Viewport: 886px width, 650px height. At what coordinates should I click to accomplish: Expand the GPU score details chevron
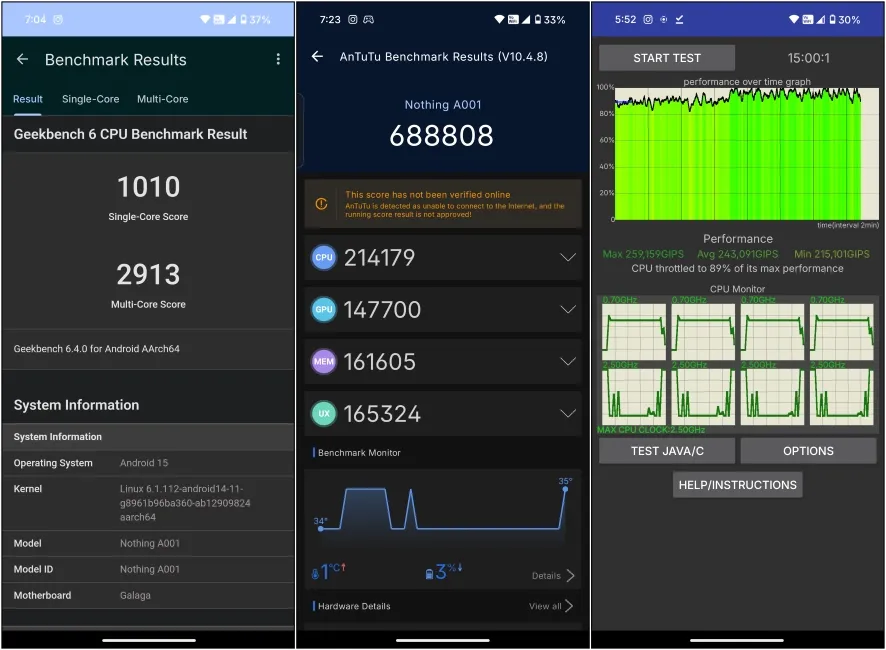coord(568,309)
